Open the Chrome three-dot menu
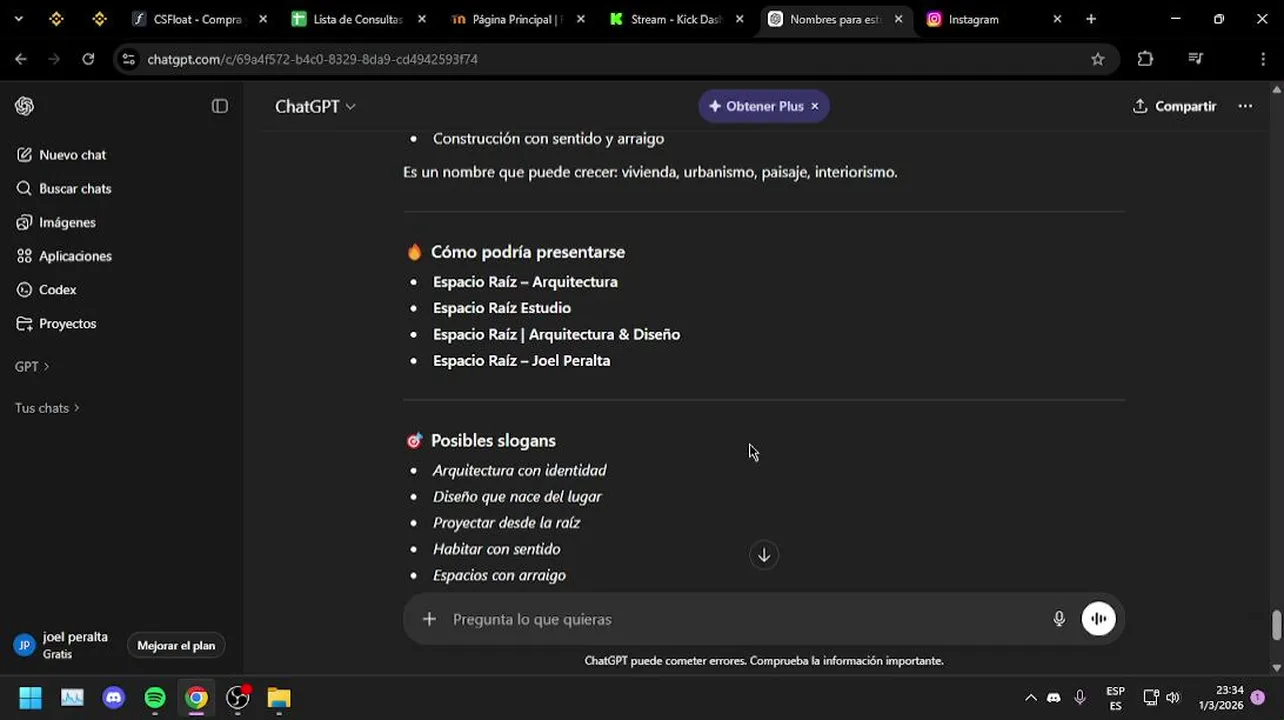 coord(1263,59)
